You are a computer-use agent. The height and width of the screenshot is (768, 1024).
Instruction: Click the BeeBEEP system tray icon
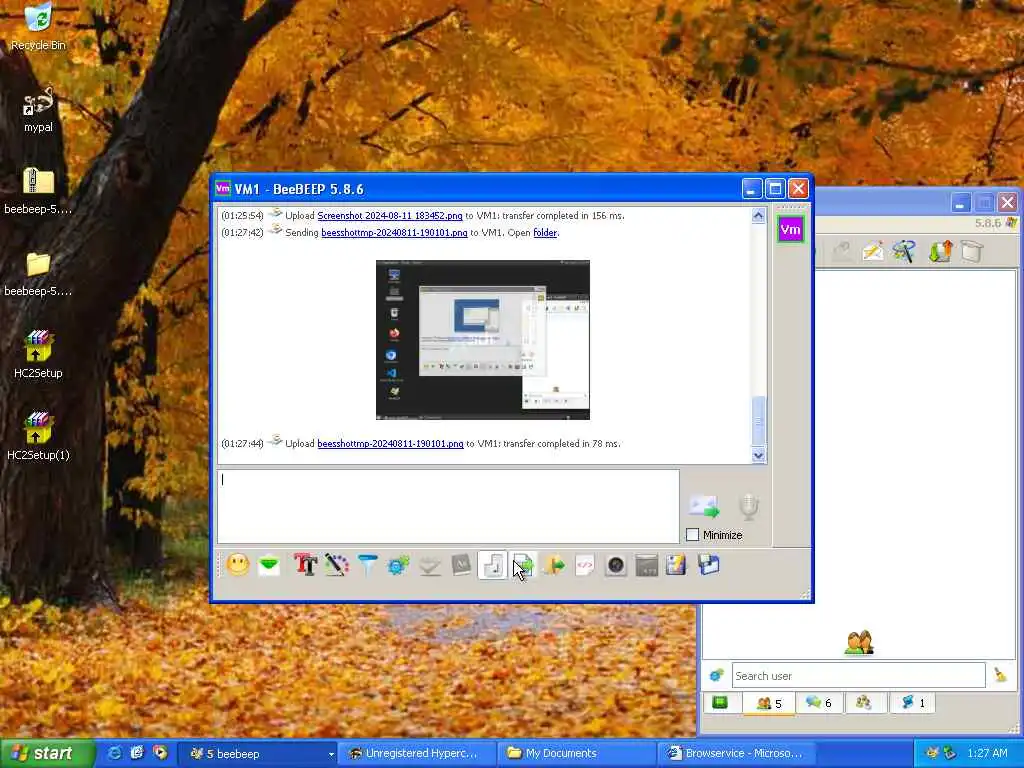pyautogui.click(x=932, y=753)
